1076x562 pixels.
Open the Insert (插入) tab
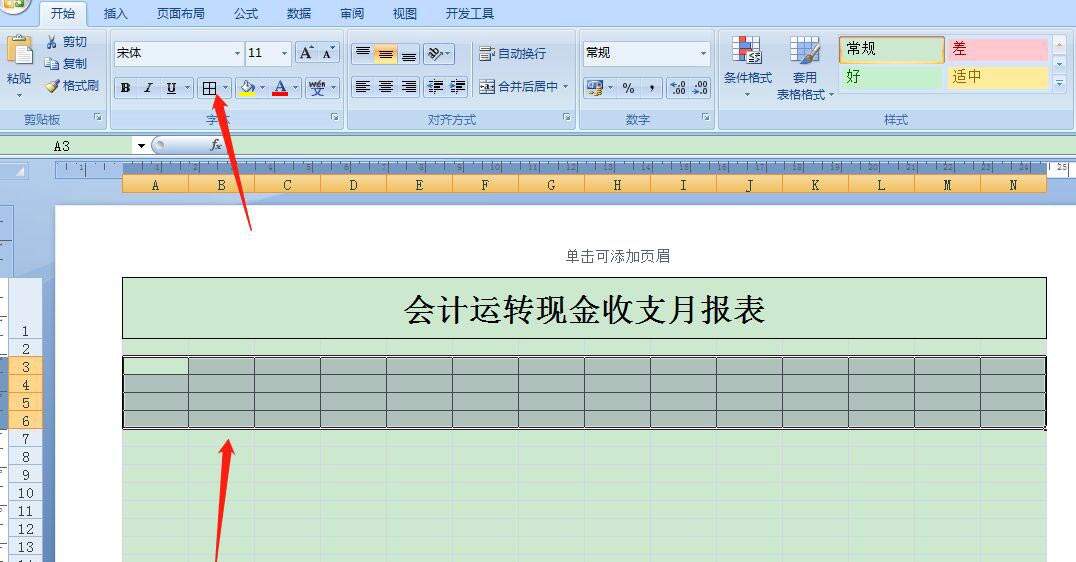(x=115, y=13)
